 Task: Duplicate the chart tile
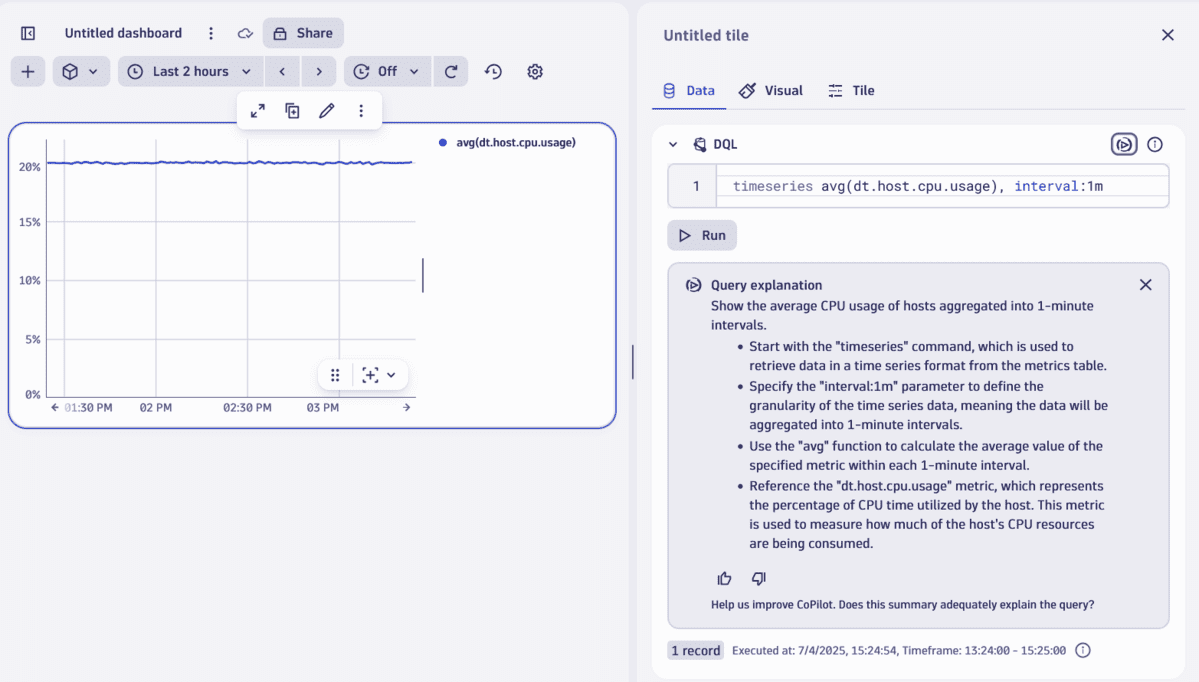click(x=292, y=110)
